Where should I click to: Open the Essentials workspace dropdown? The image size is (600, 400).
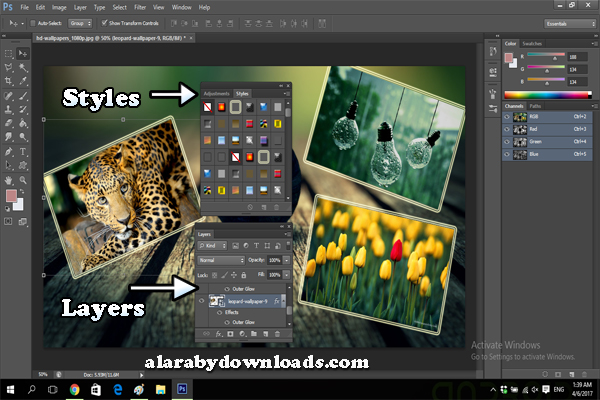pos(570,24)
